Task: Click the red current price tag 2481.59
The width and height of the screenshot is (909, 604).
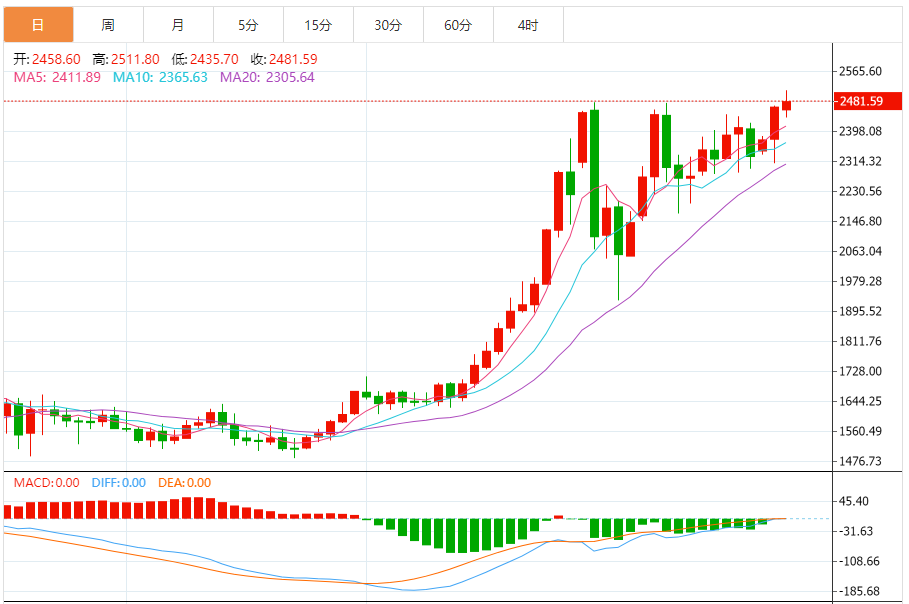Action: 860,101
